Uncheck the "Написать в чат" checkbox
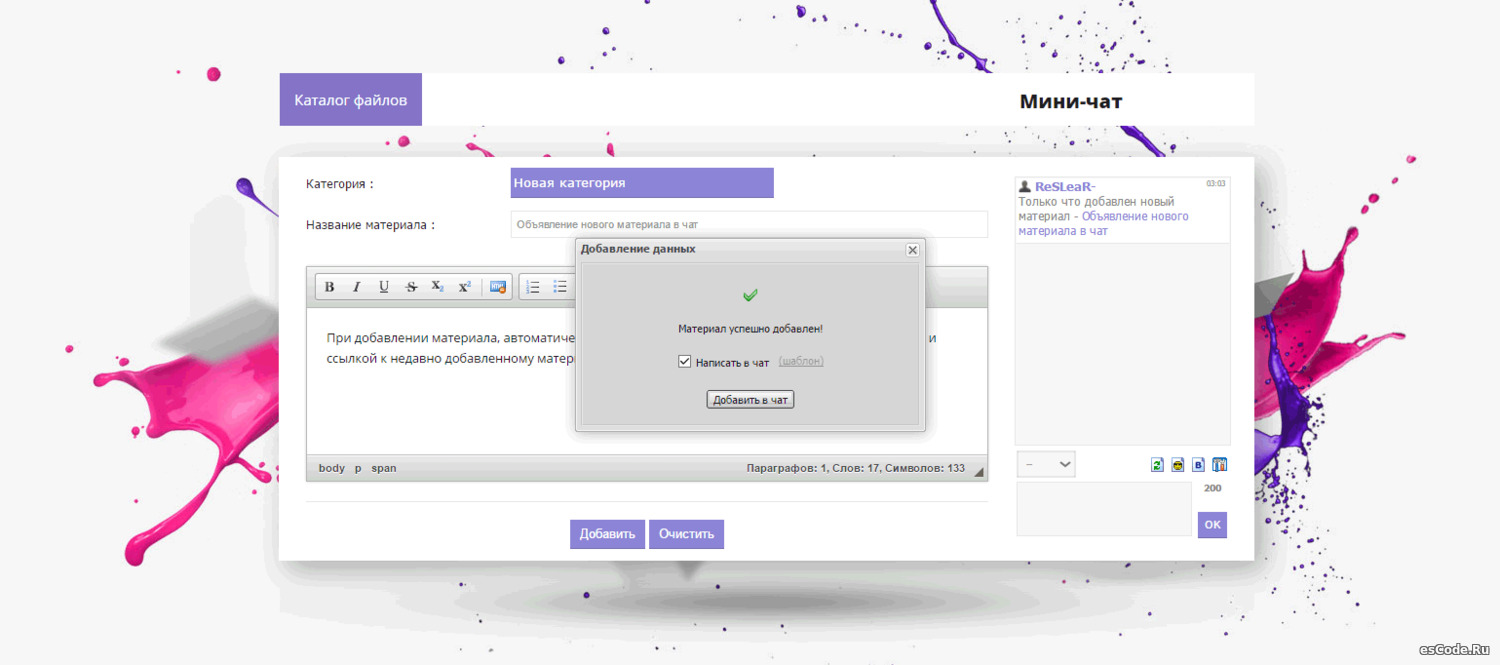The image size is (1500, 665). point(685,362)
